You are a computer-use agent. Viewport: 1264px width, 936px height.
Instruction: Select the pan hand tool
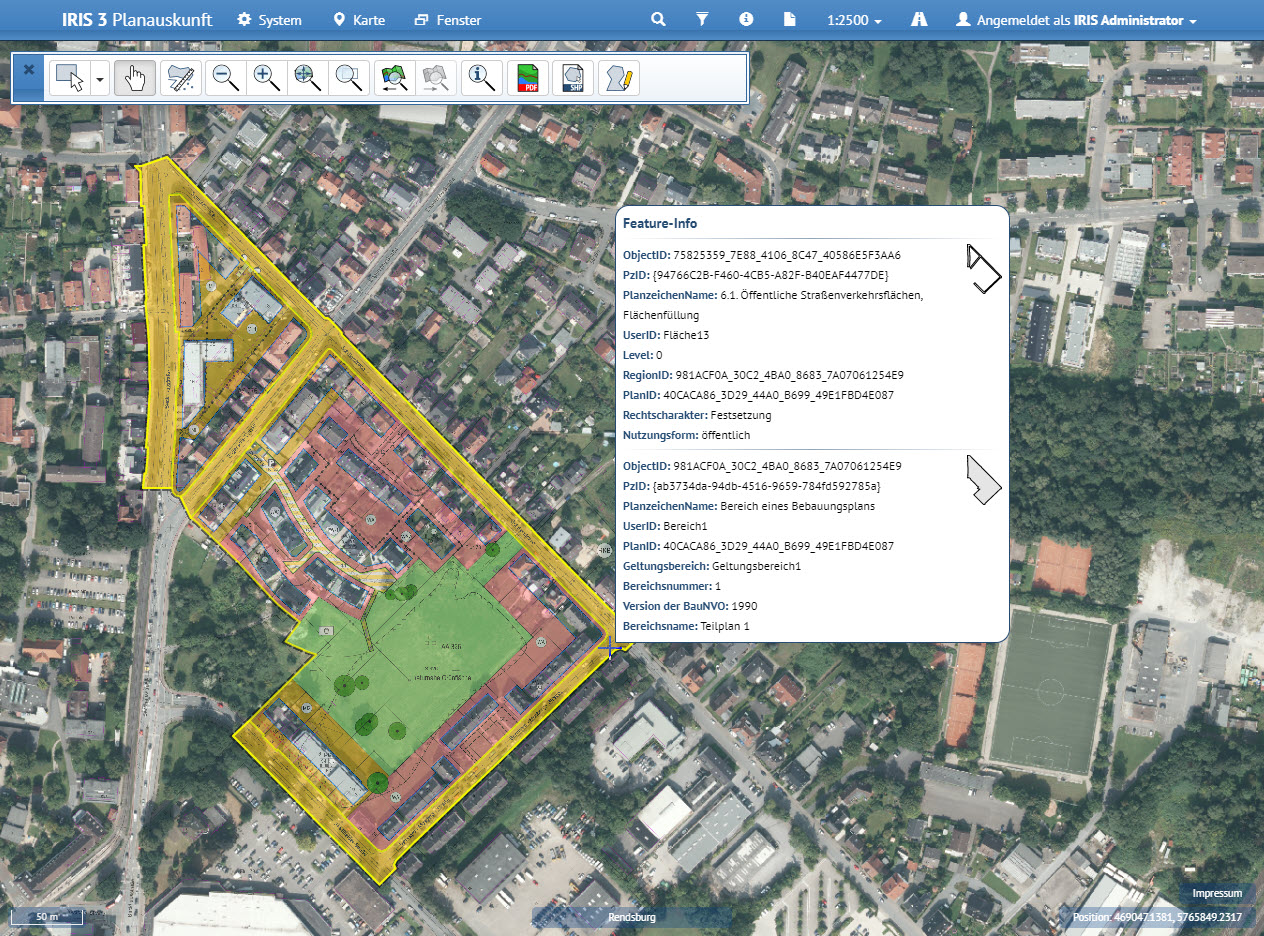pyautogui.click(x=134, y=78)
